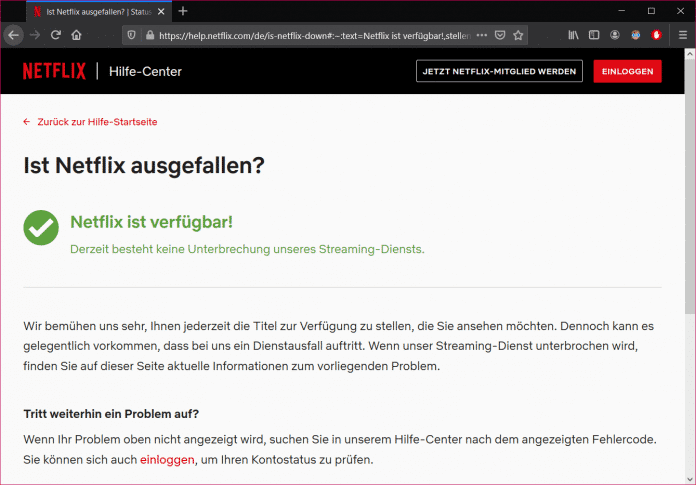
Task: Click the browser back arrow button
Action: pyautogui.click(x=13, y=35)
